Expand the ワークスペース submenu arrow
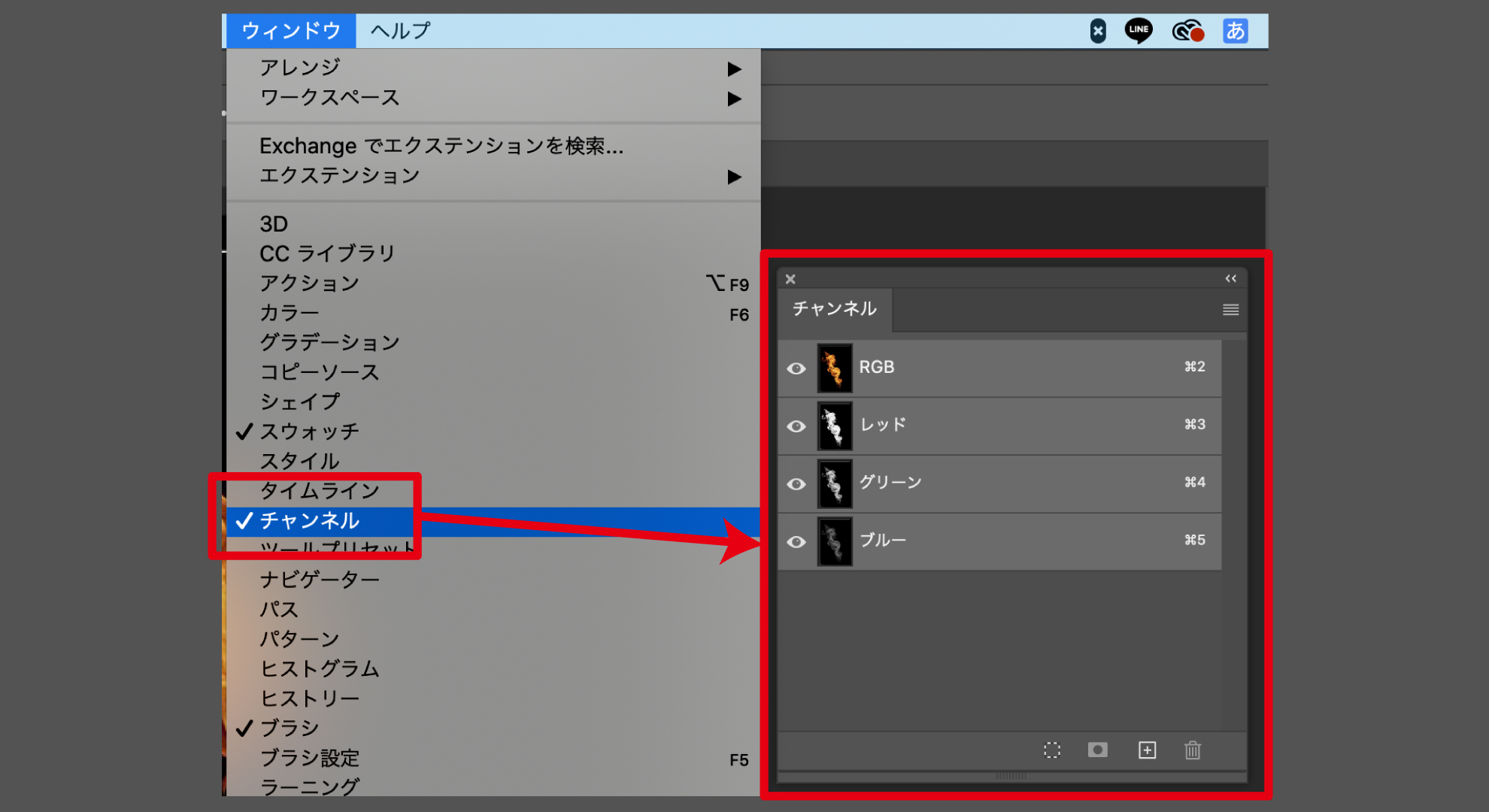 click(x=735, y=98)
